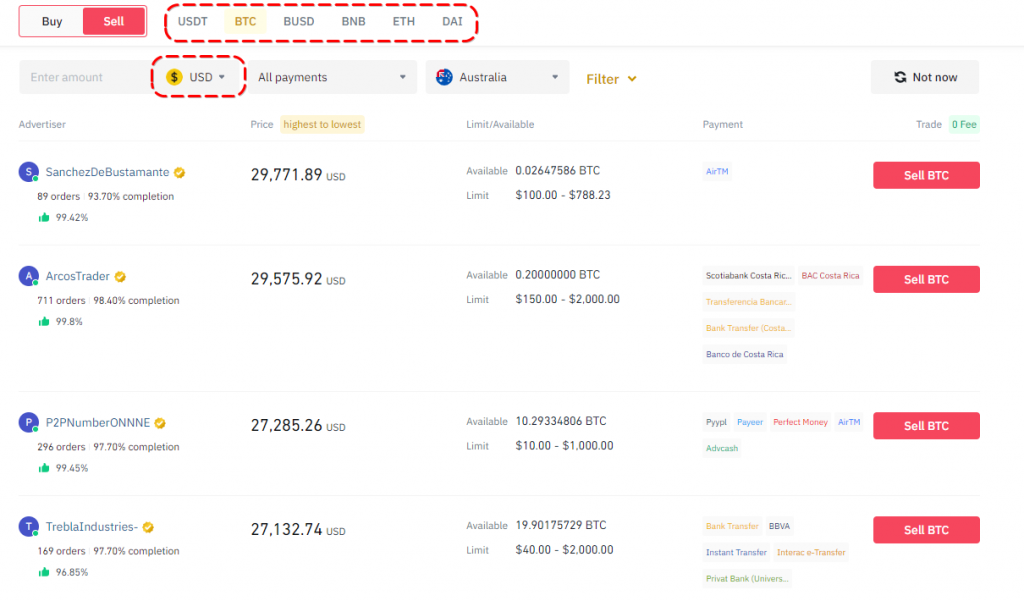Click the AirTM payment tag in first offer
The image size is (1024, 601).
point(717,172)
